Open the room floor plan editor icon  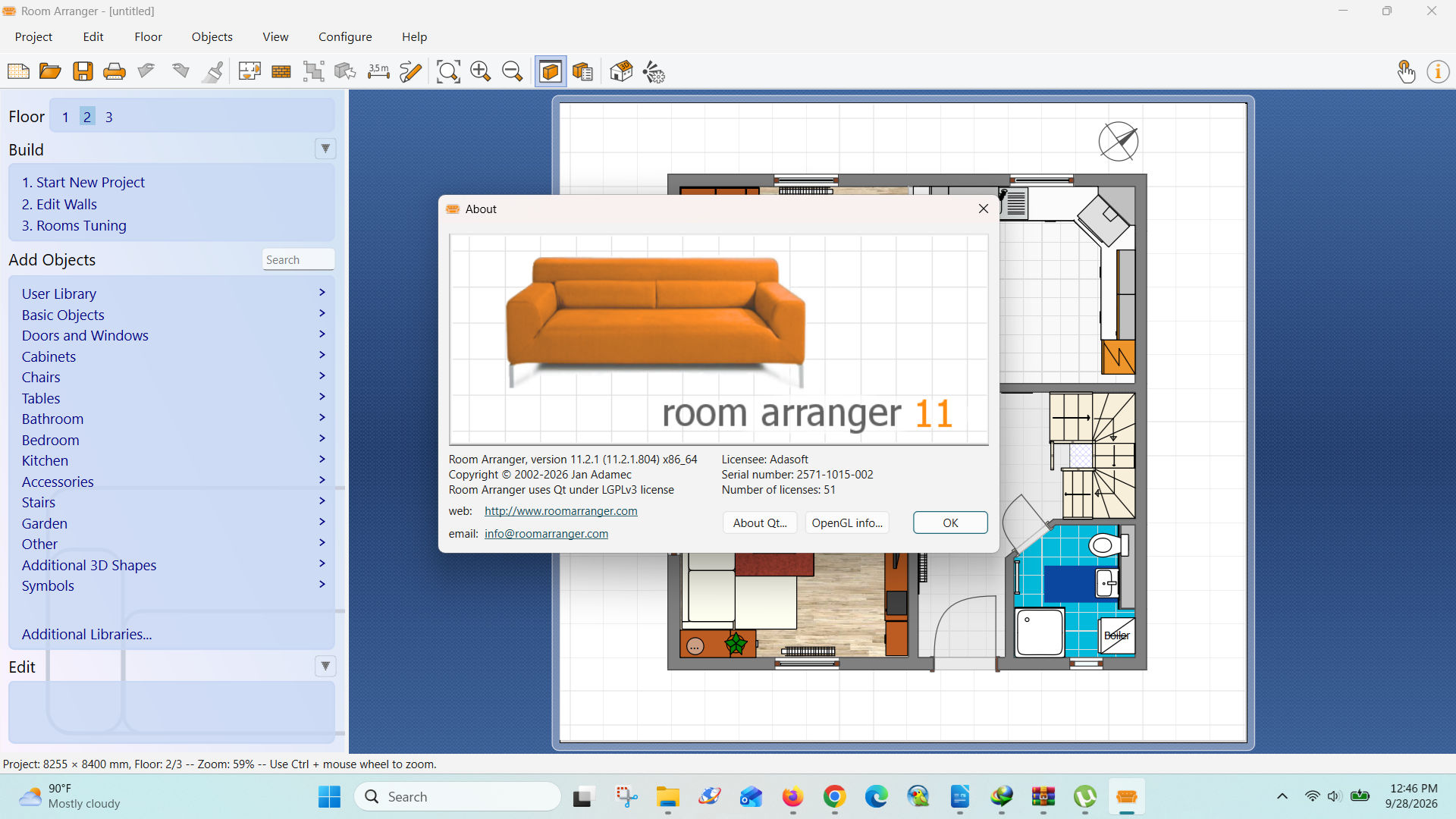(249, 72)
